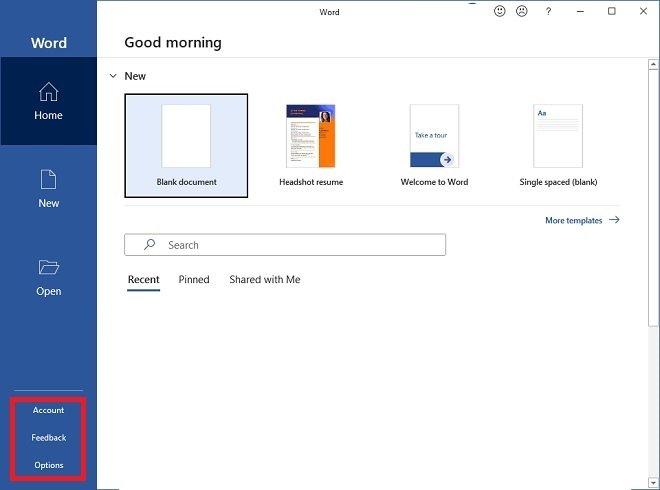Maximize the Word window

[612, 11]
